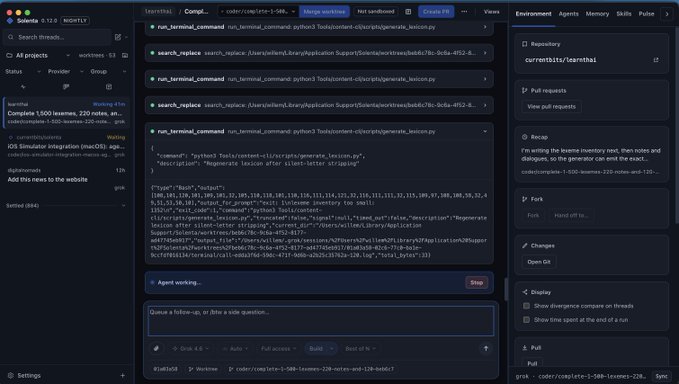The image size is (679, 384).
Task: Click the Open Git button
Action: (539, 262)
